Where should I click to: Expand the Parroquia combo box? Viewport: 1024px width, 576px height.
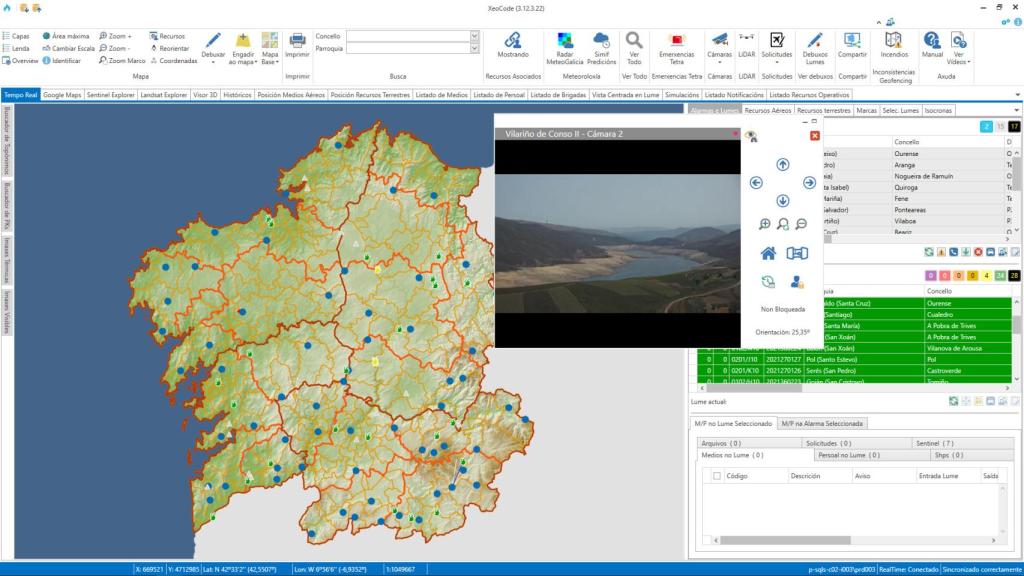474,47
